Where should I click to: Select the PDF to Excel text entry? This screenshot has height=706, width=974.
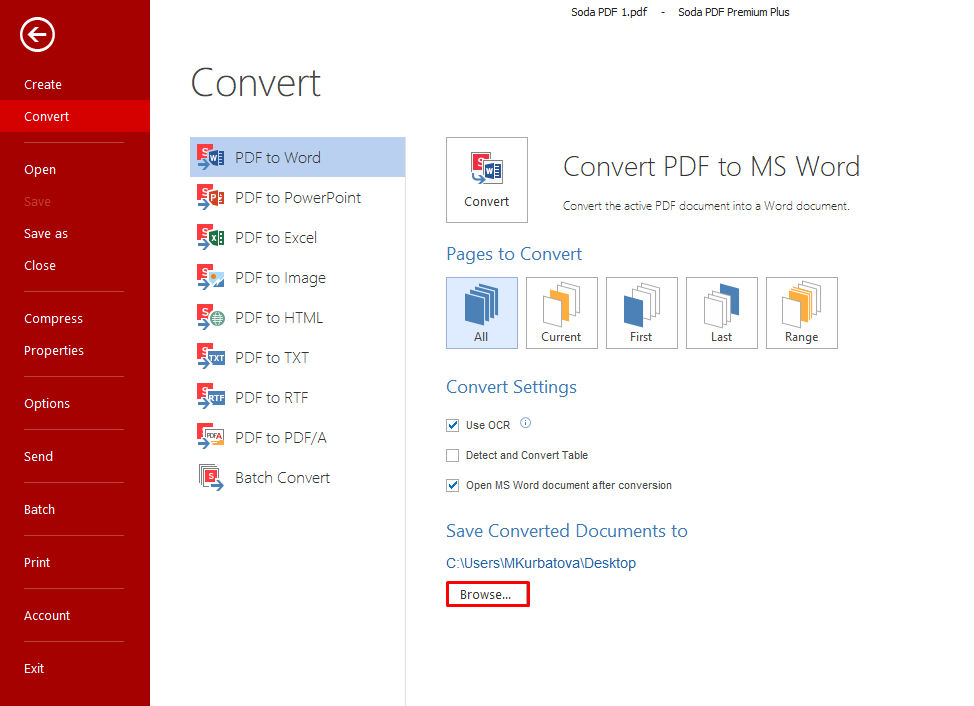point(276,238)
